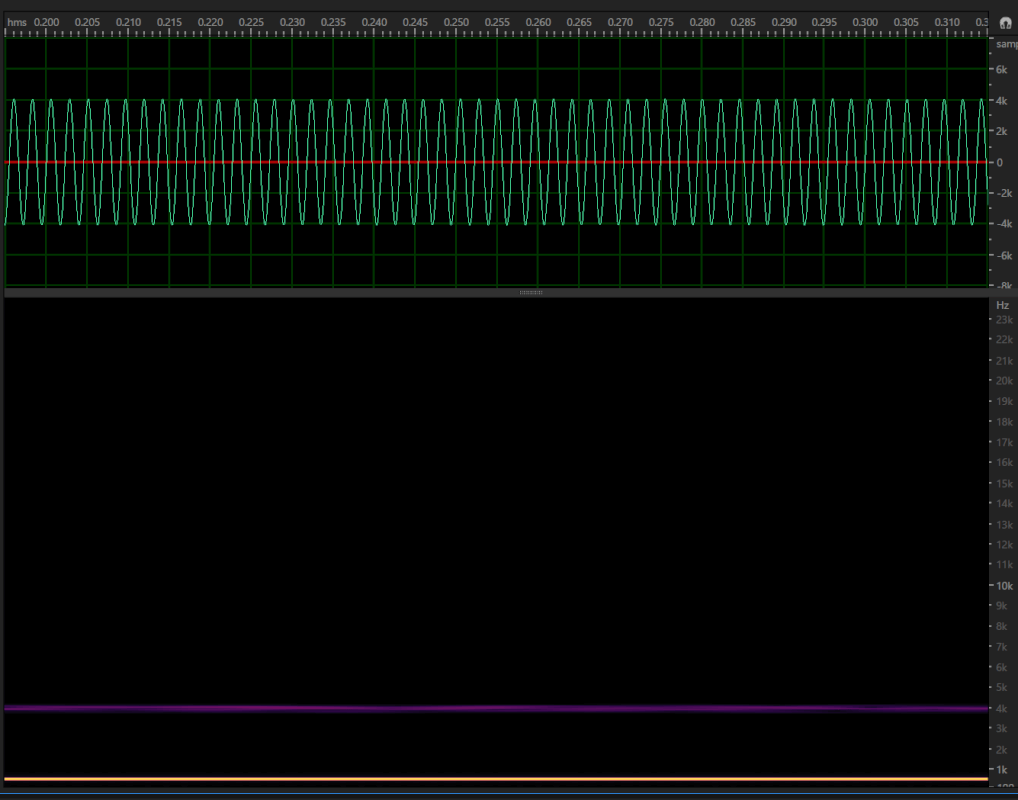The image size is (1018, 800).
Task: Click the 16k tick on the frequency scale
Action: pos(1003,462)
